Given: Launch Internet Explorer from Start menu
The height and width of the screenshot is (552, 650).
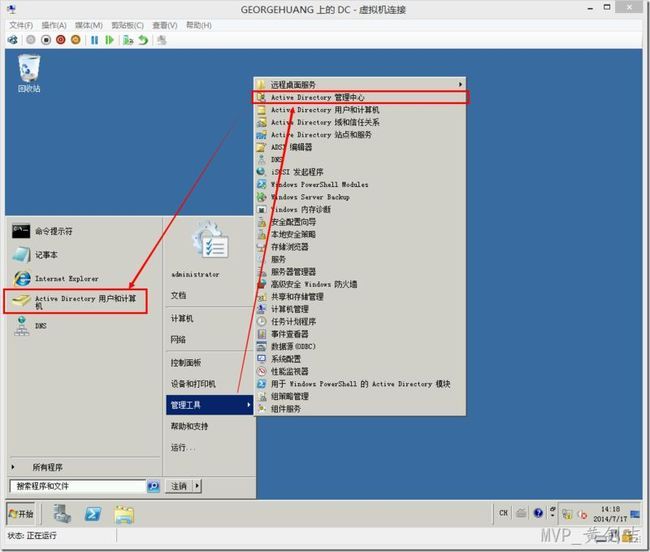Looking at the screenshot, I should pyautogui.click(x=84, y=278).
